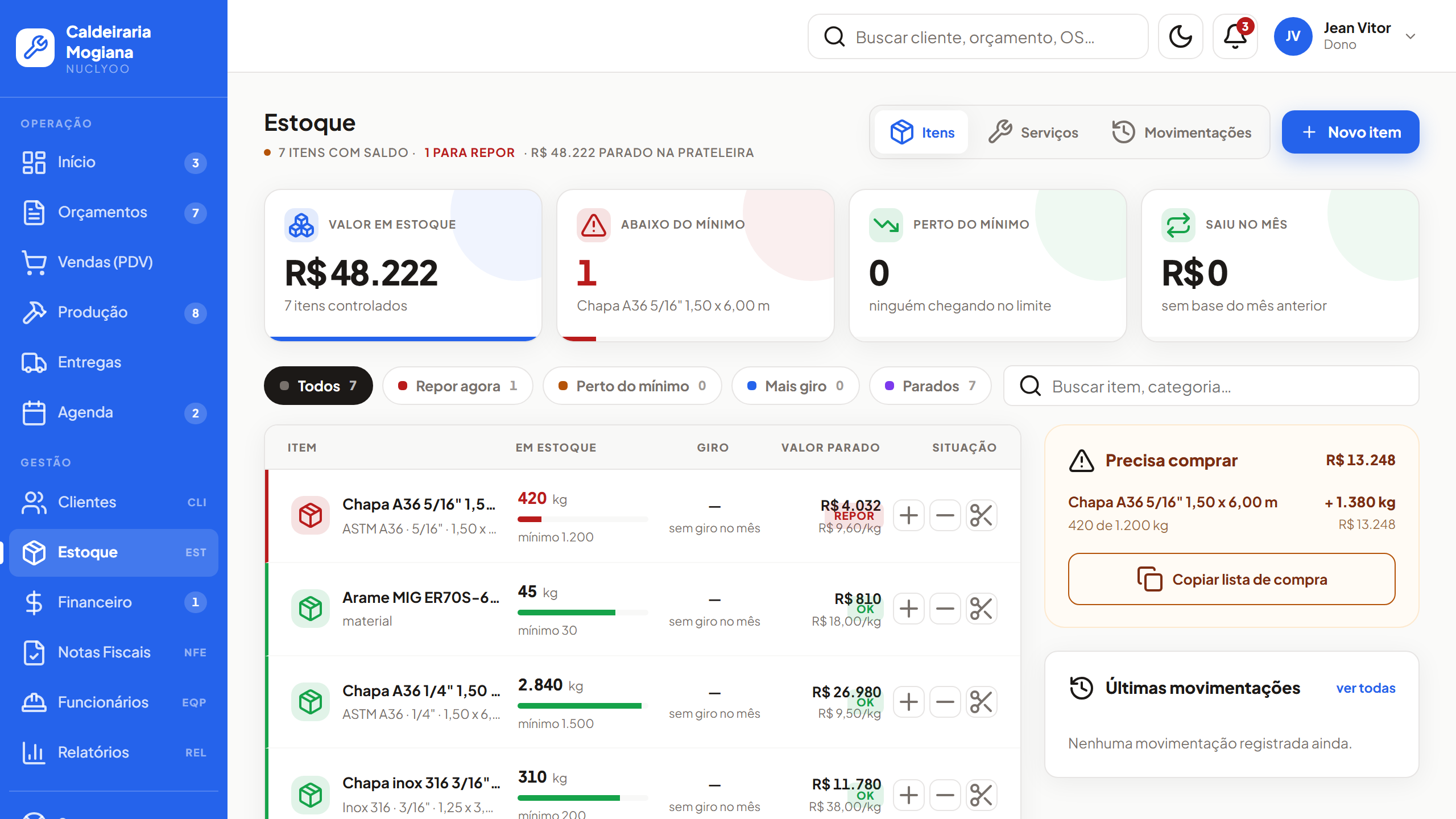Open Entregas truck icon in sidebar
Screen dimensions: 1456x819
tap(34, 362)
